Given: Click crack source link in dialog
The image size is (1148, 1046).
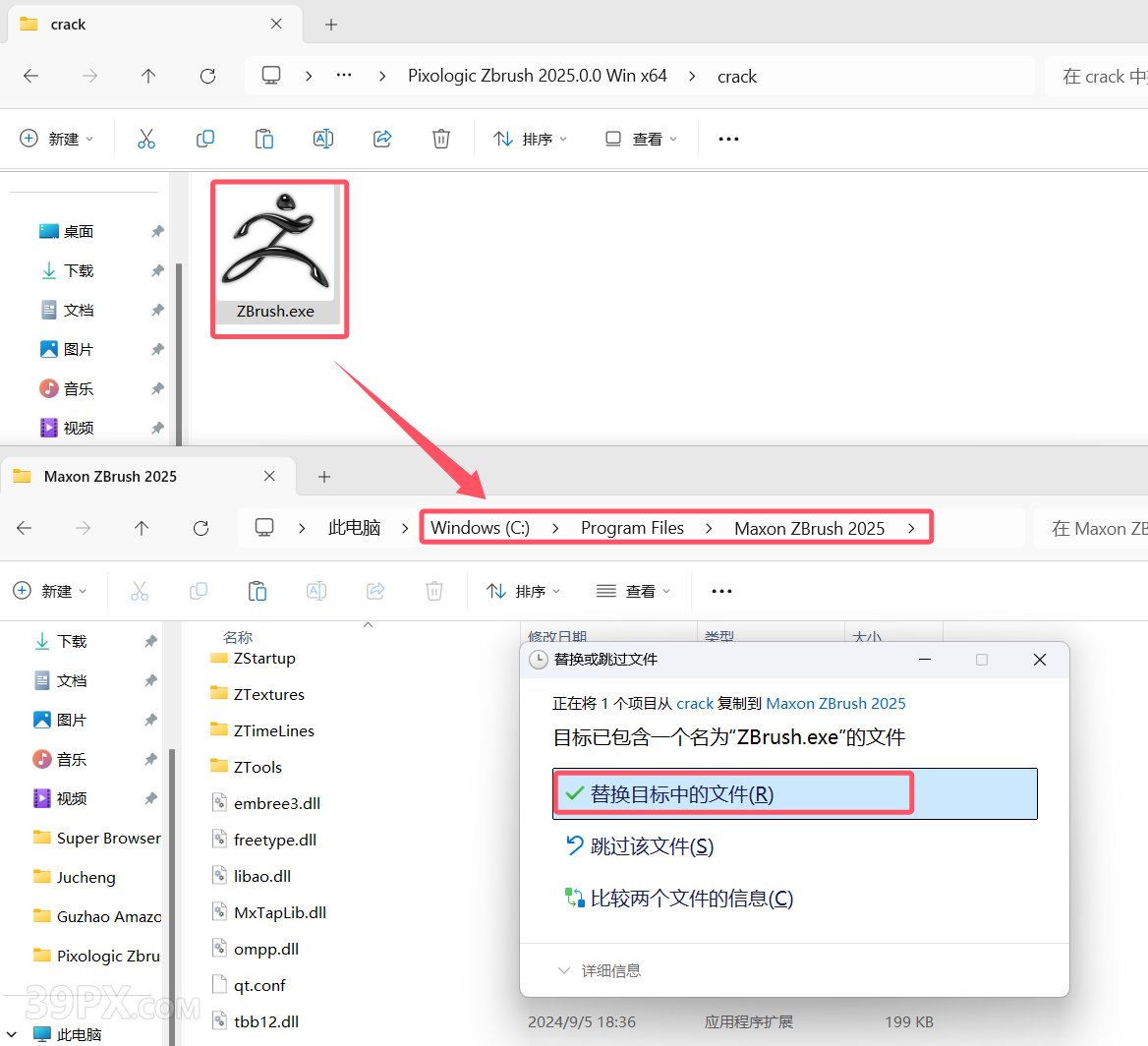Looking at the screenshot, I should click(695, 704).
